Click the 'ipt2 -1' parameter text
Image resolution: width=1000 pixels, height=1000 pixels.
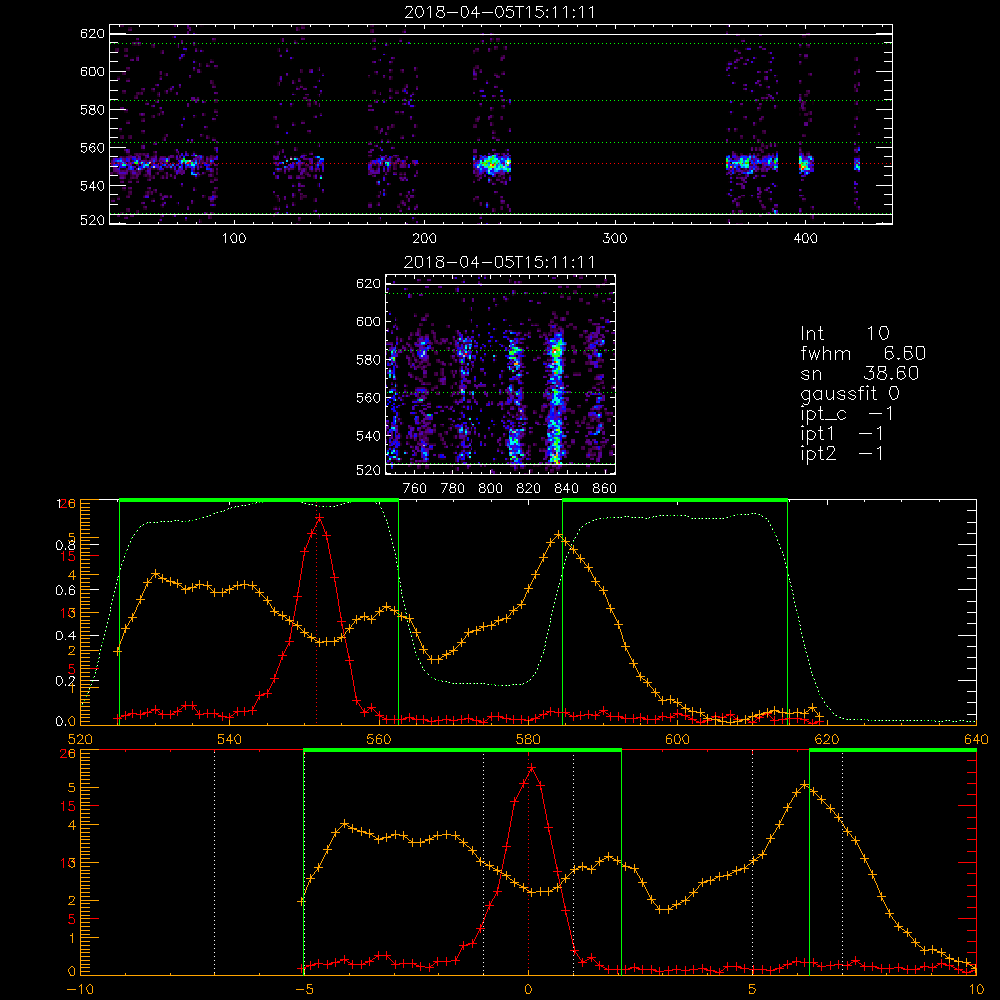(842, 453)
